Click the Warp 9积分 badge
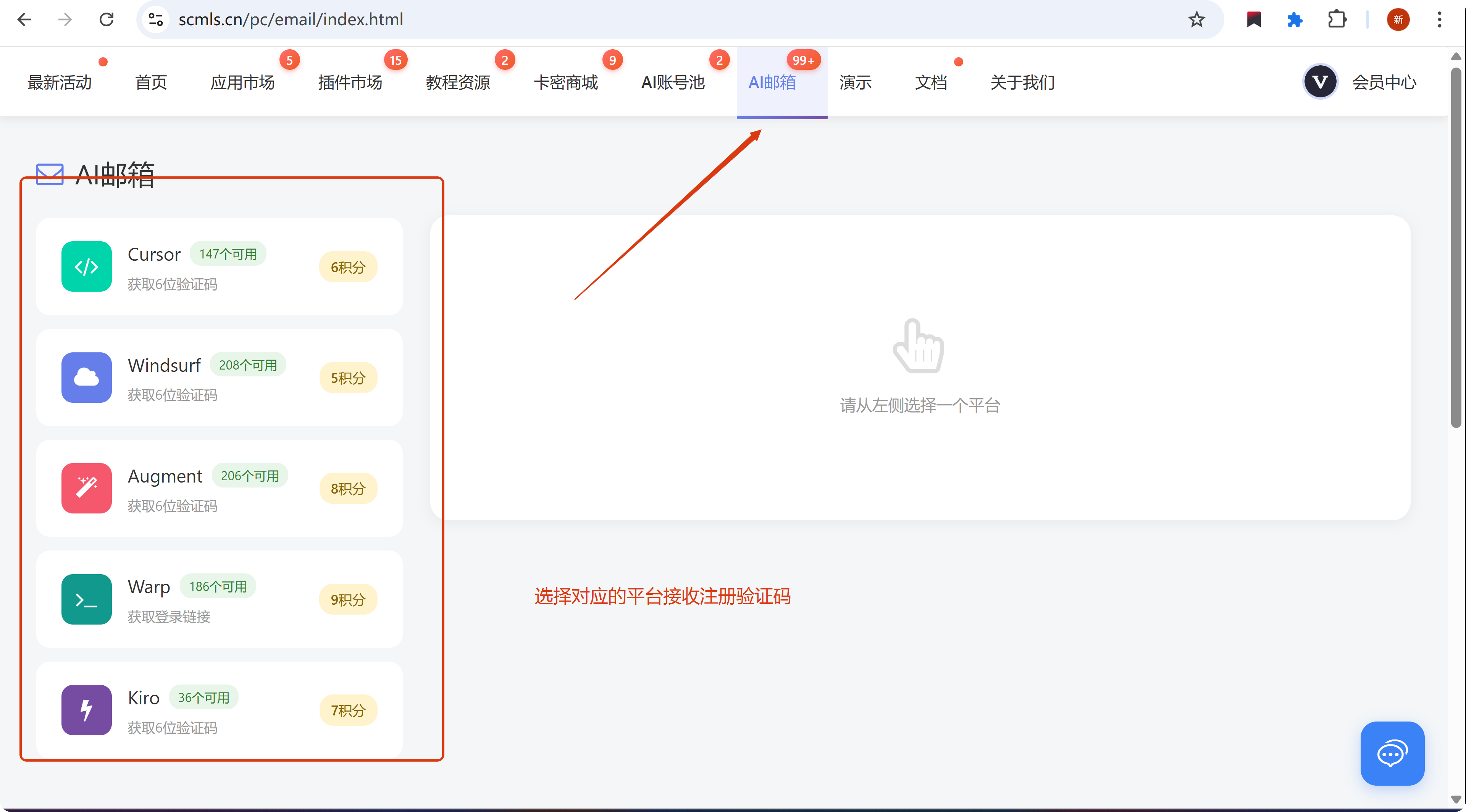The height and width of the screenshot is (812, 1466). [x=348, y=599]
